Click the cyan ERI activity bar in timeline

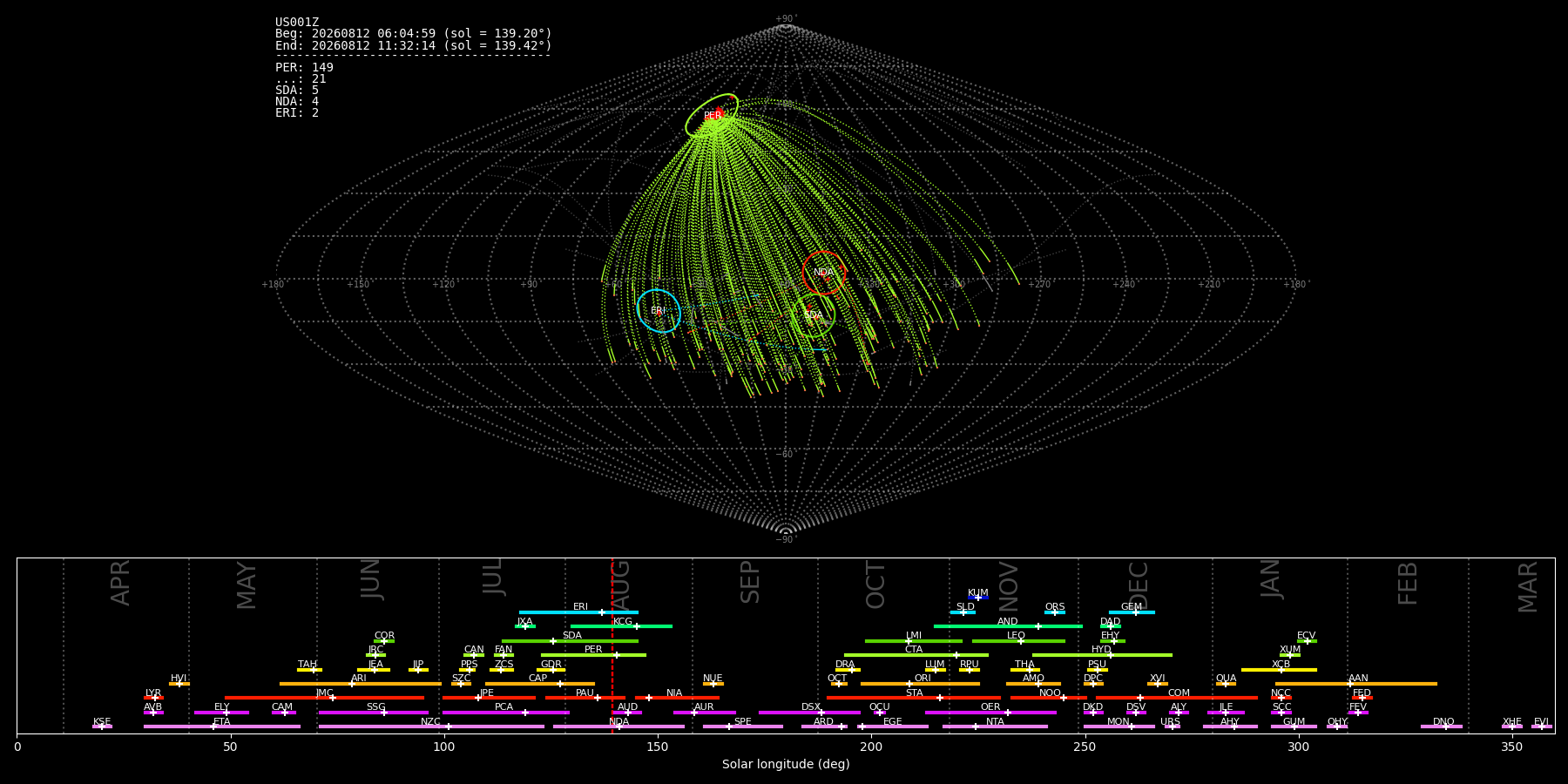click(578, 612)
